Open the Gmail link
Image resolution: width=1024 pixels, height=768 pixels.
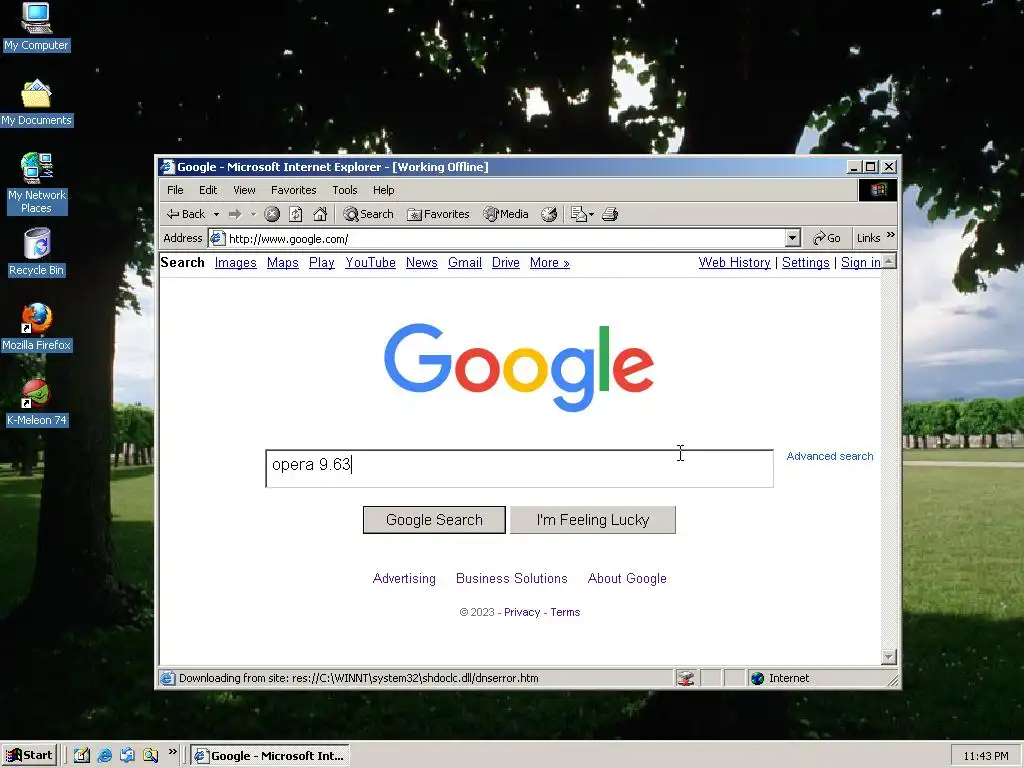coord(465,263)
